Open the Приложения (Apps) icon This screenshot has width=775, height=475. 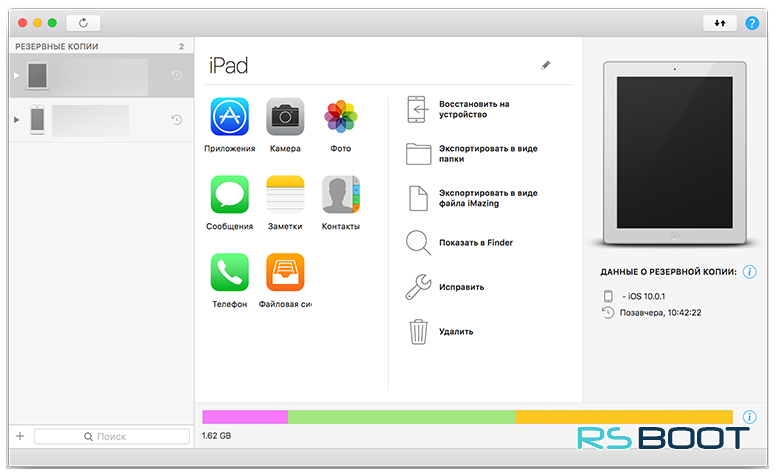[x=229, y=117]
